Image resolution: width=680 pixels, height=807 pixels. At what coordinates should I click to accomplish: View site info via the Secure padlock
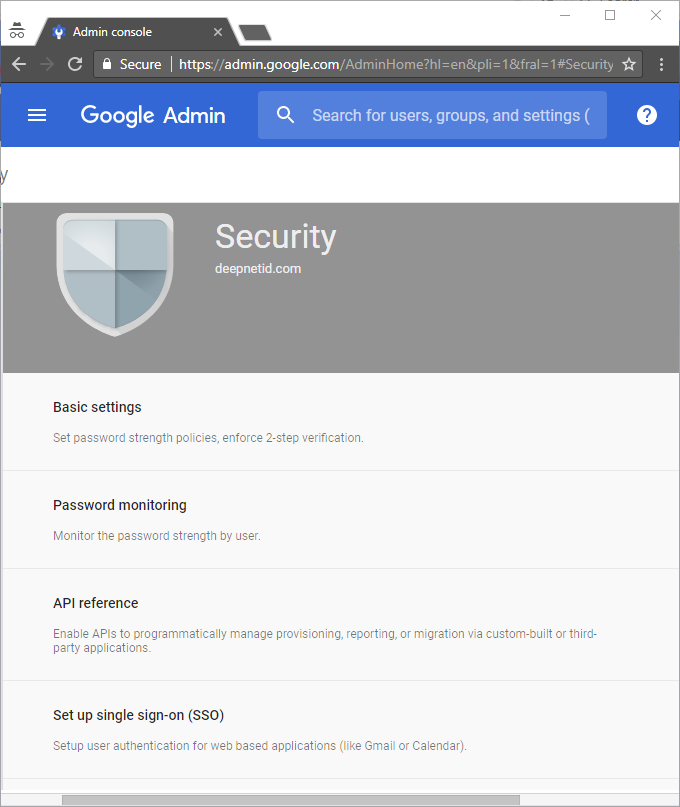107,64
